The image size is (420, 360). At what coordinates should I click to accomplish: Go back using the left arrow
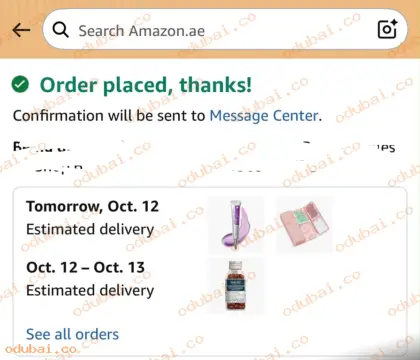[21, 30]
